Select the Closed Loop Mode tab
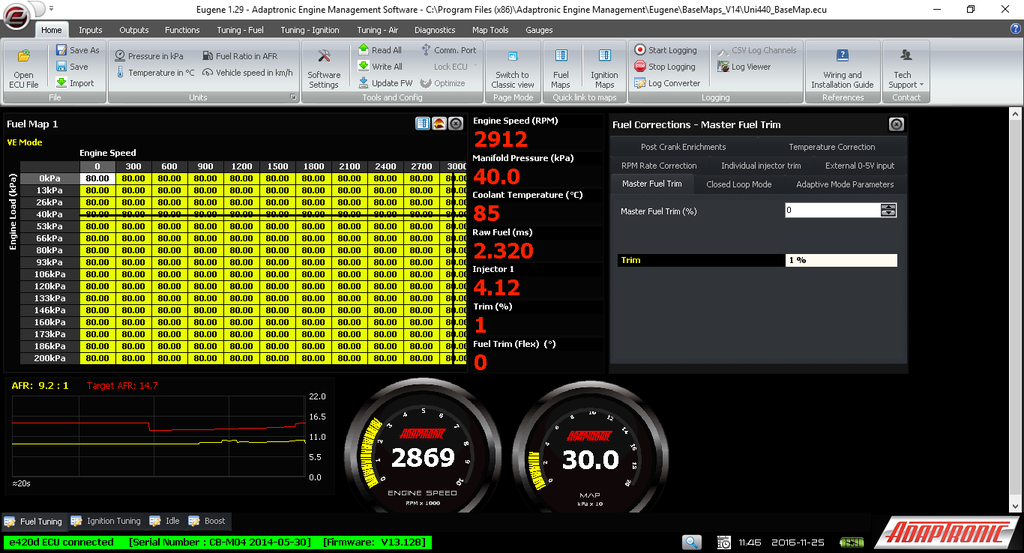The image size is (1024, 553). pos(739,184)
